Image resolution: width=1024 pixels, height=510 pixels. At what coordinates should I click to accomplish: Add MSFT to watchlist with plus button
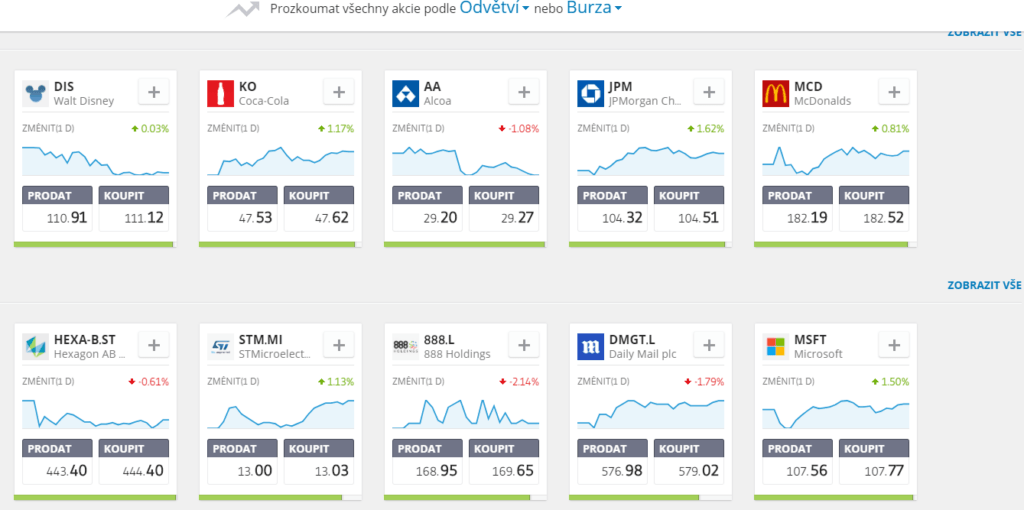893,345
